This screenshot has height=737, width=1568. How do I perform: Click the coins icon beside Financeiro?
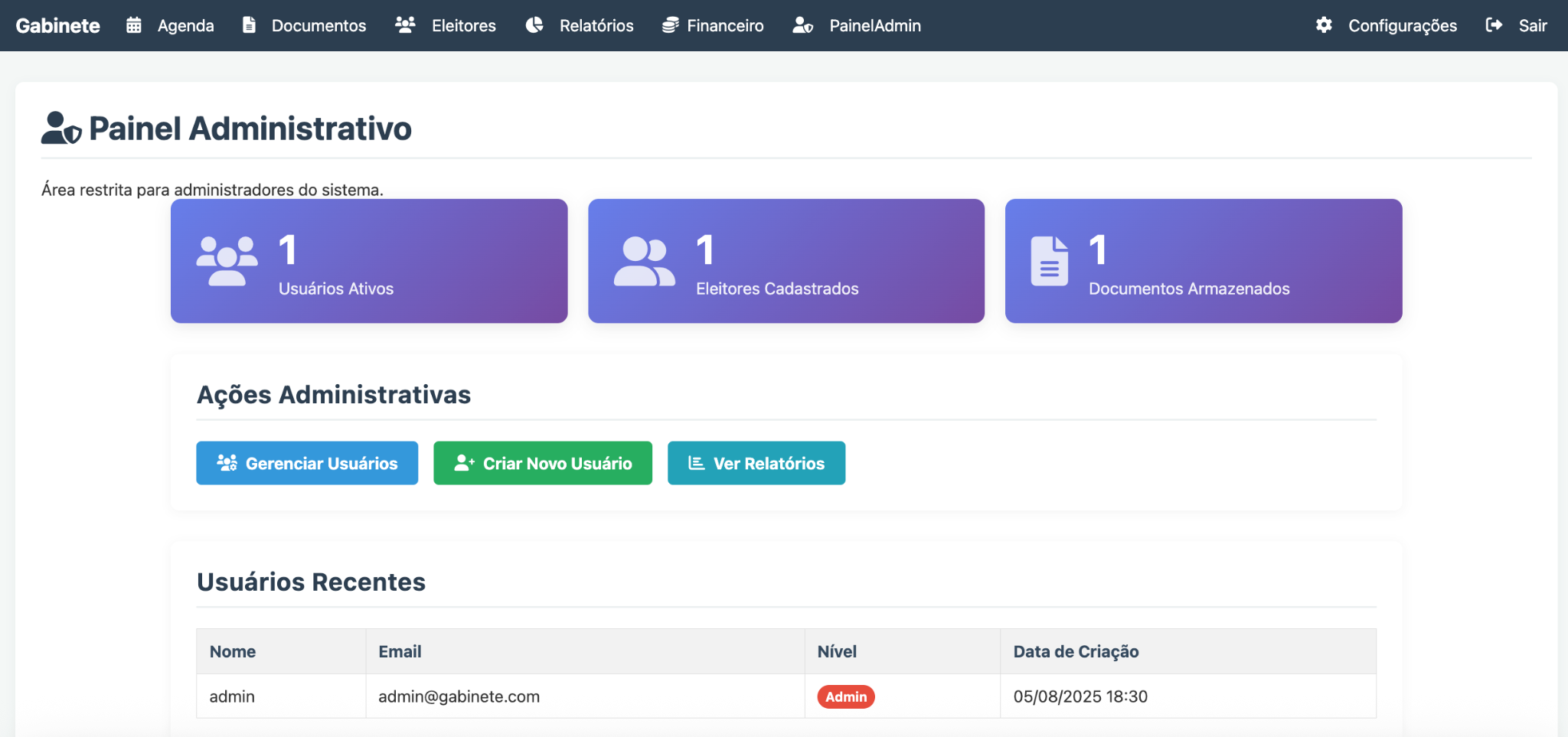tap(671, 25)
